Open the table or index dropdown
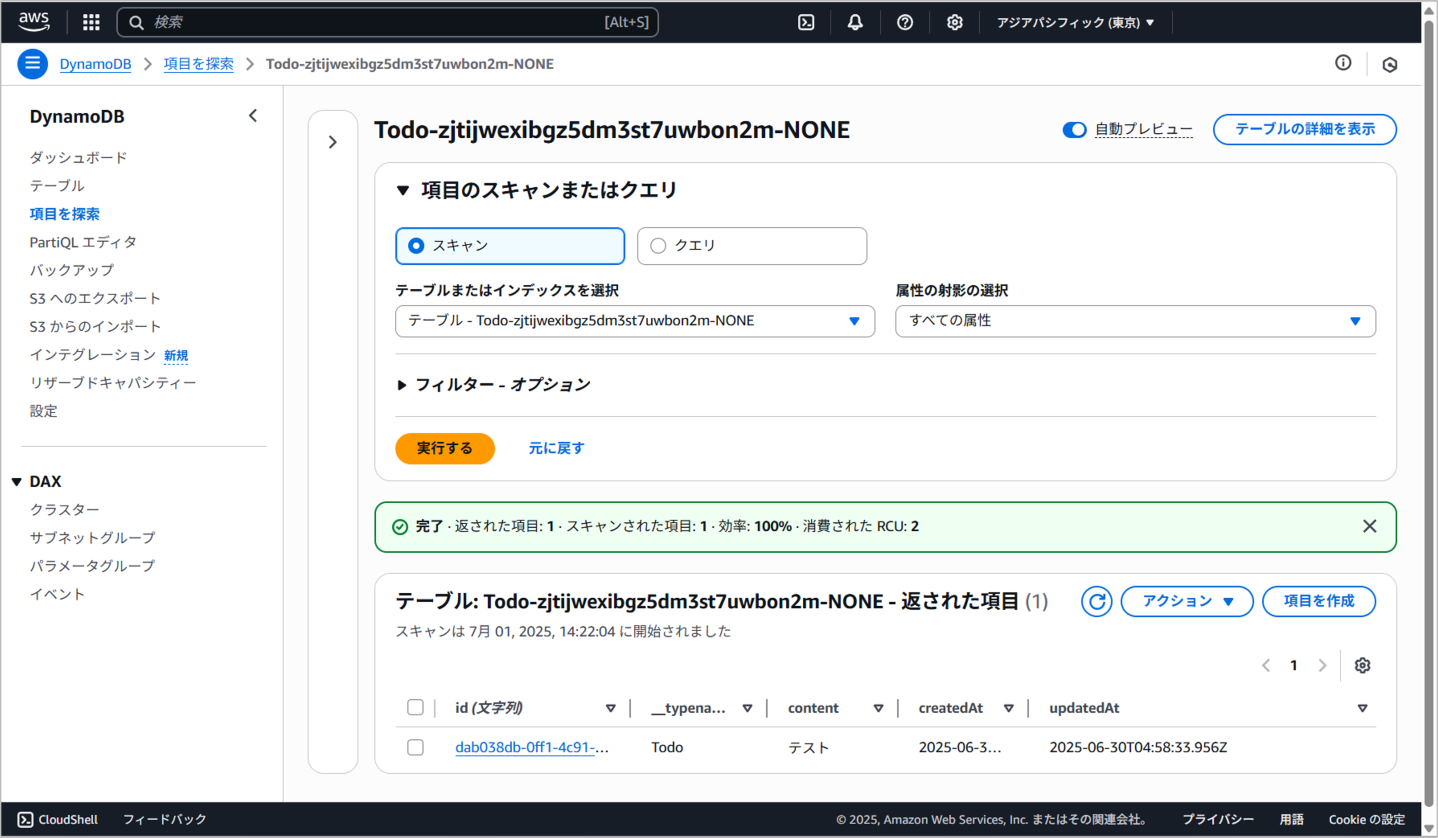The image size is (1438, 838). coord(635,321)
